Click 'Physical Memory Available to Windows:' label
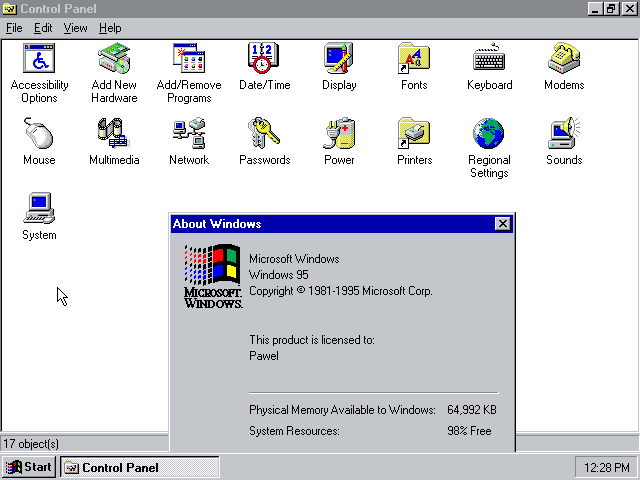640x480 pixels. pos(342,410)
